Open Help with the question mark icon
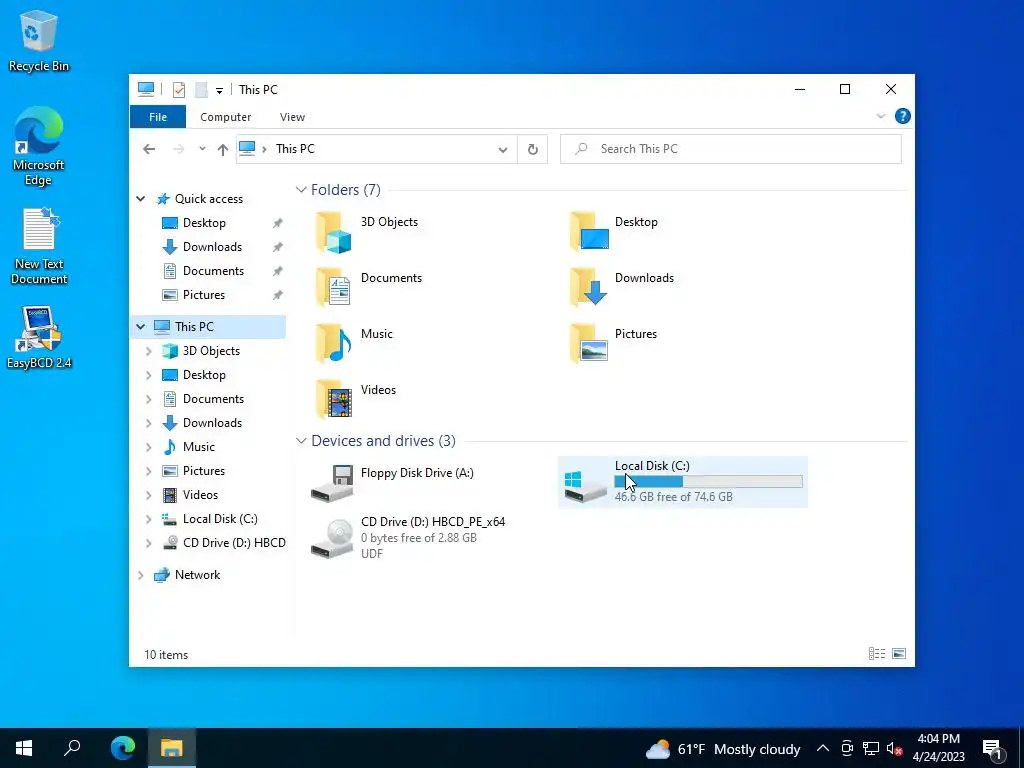 coord(903,116)
